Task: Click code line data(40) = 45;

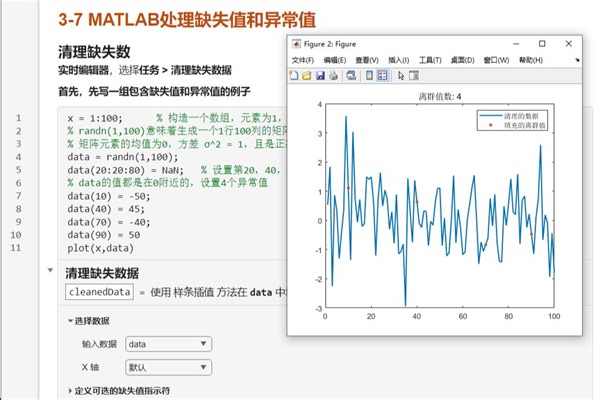Action: (106, 209)
